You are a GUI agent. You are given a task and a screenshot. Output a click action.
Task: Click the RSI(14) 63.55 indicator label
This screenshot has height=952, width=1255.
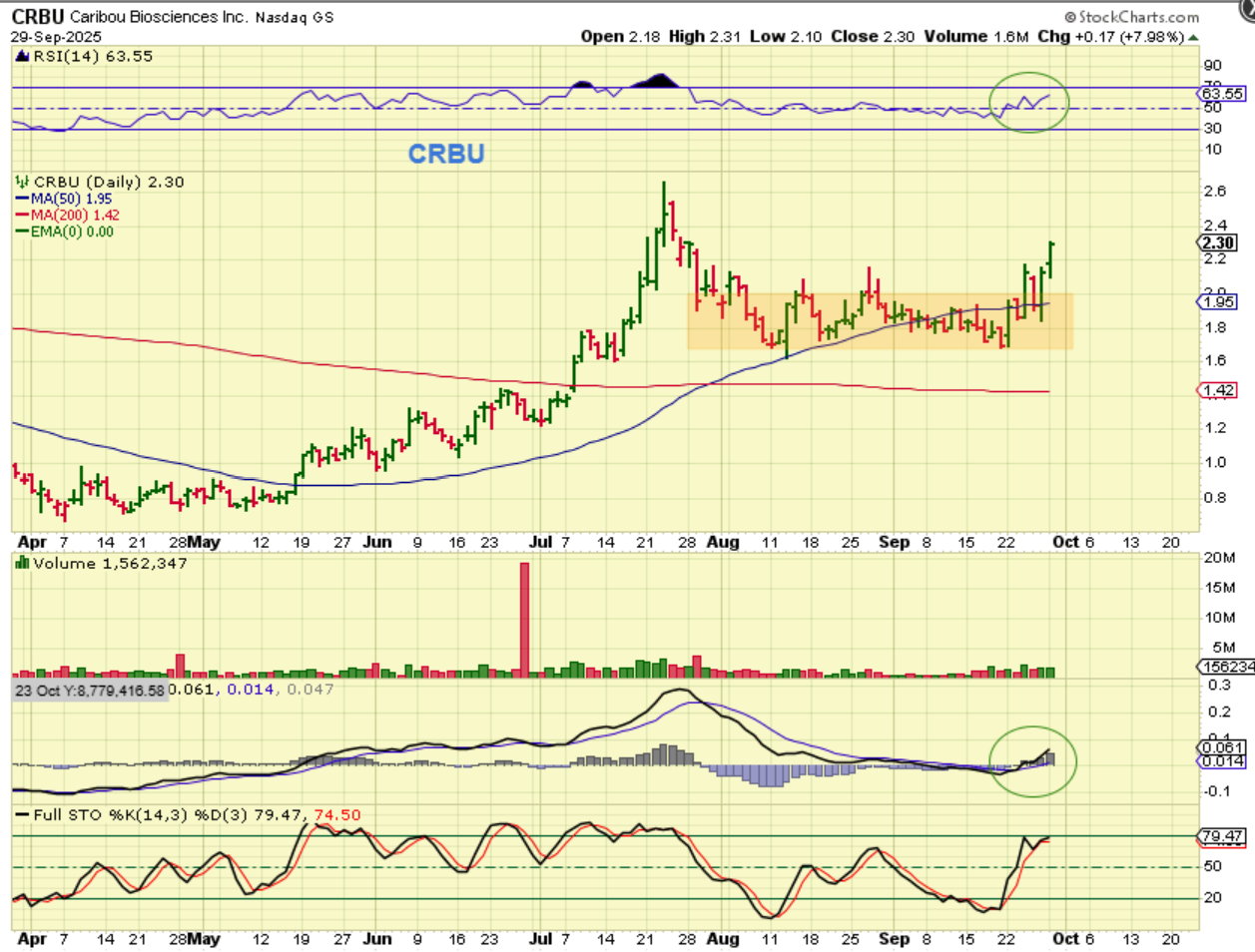tap(94, 56)
